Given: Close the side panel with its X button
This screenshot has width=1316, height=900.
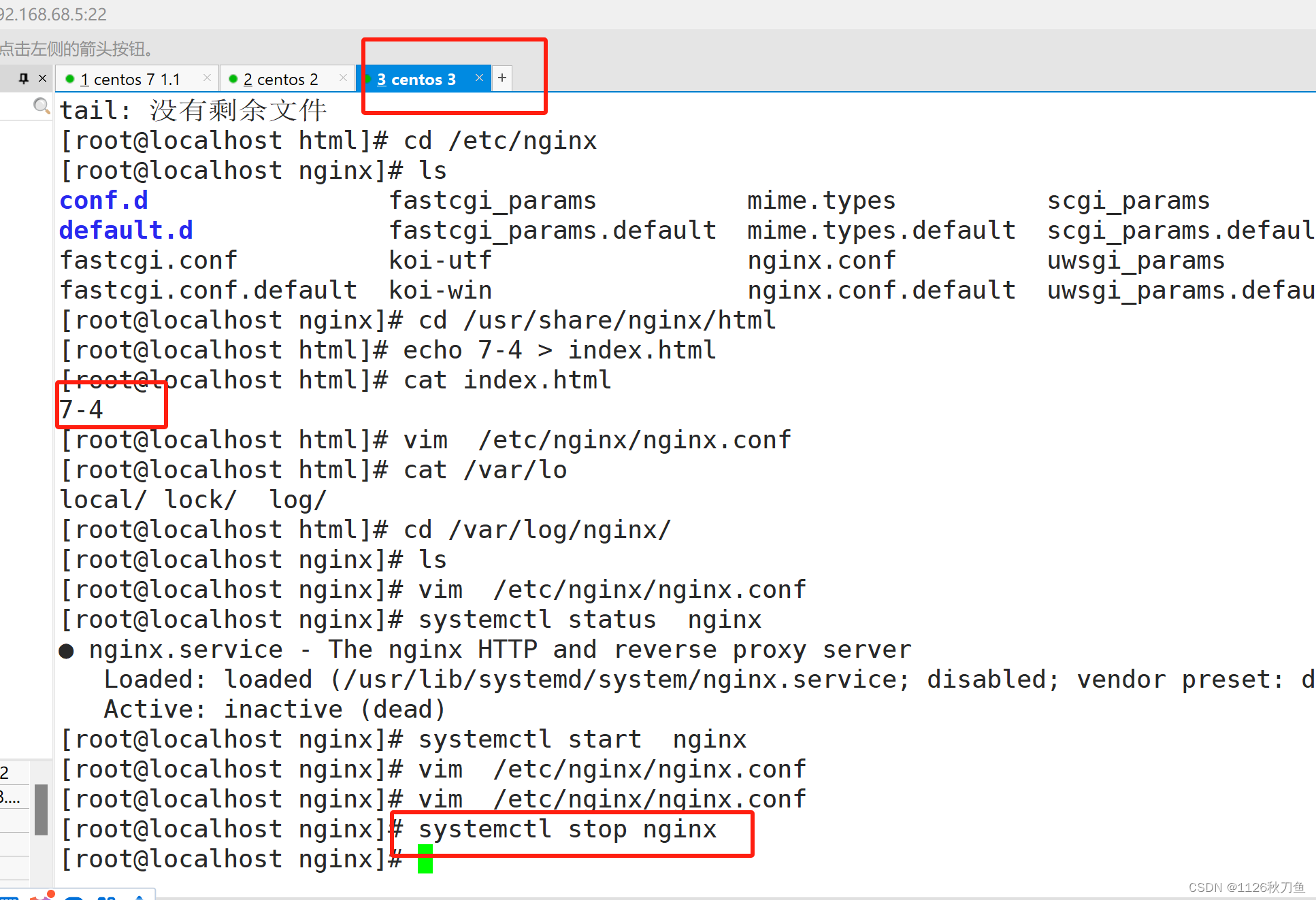Looking at the screenshot, I should tap(42, 78).
